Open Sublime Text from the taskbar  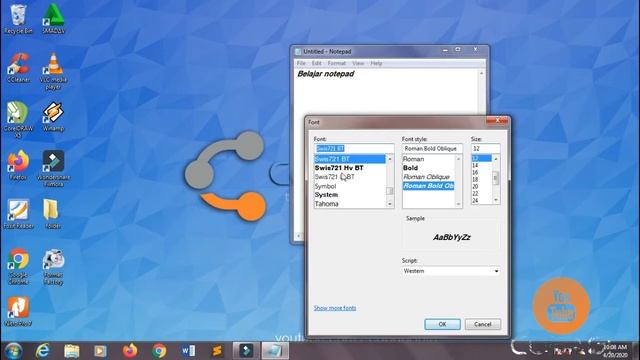tap(217, 351)
